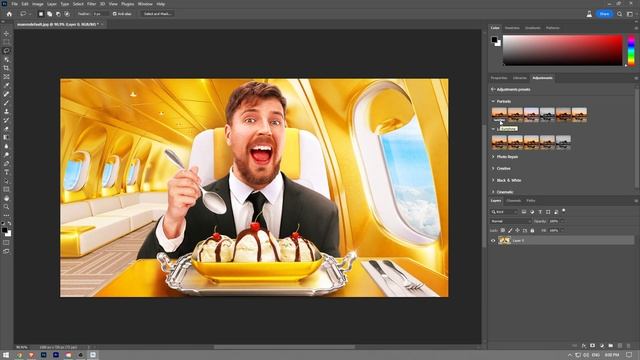Switch to the Swatches tab

coord(512,28)
